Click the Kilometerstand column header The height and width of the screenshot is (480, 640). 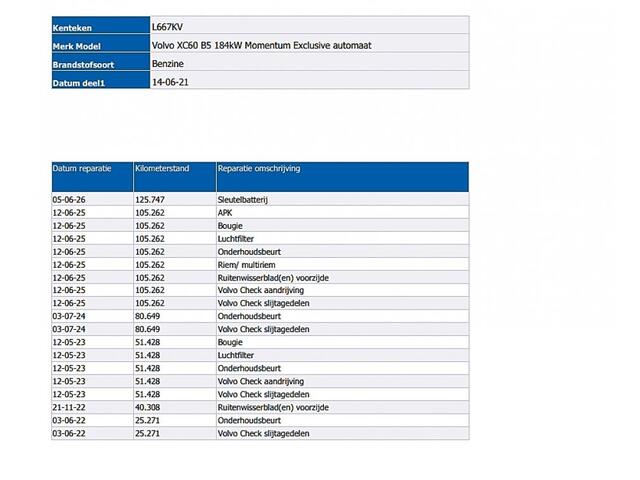click(175, 177)
